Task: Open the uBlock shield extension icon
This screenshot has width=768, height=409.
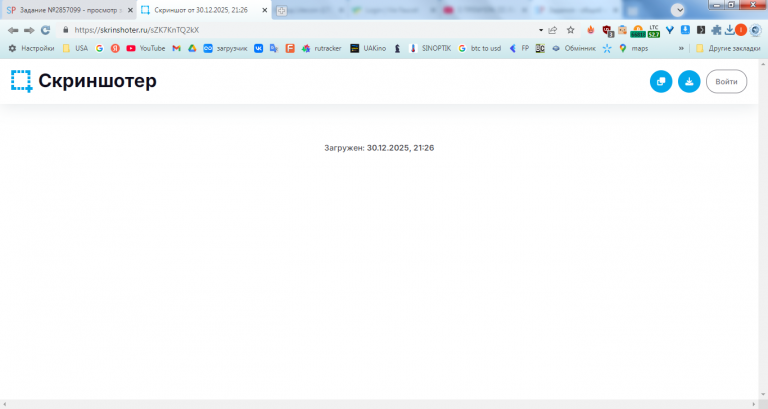Action: coord(607,31)
